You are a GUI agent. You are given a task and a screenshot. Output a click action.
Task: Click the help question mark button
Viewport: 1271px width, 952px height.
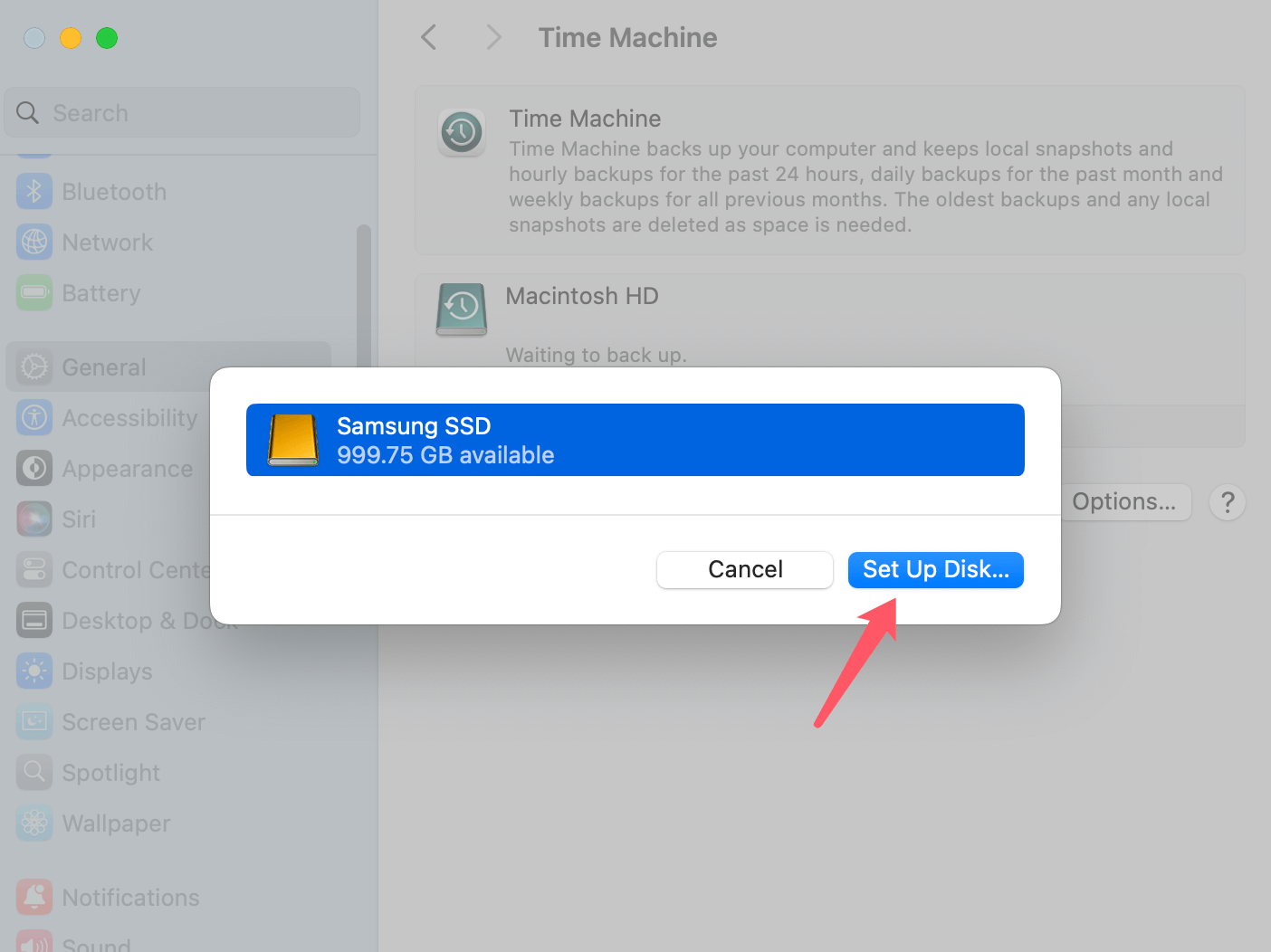1228,502
